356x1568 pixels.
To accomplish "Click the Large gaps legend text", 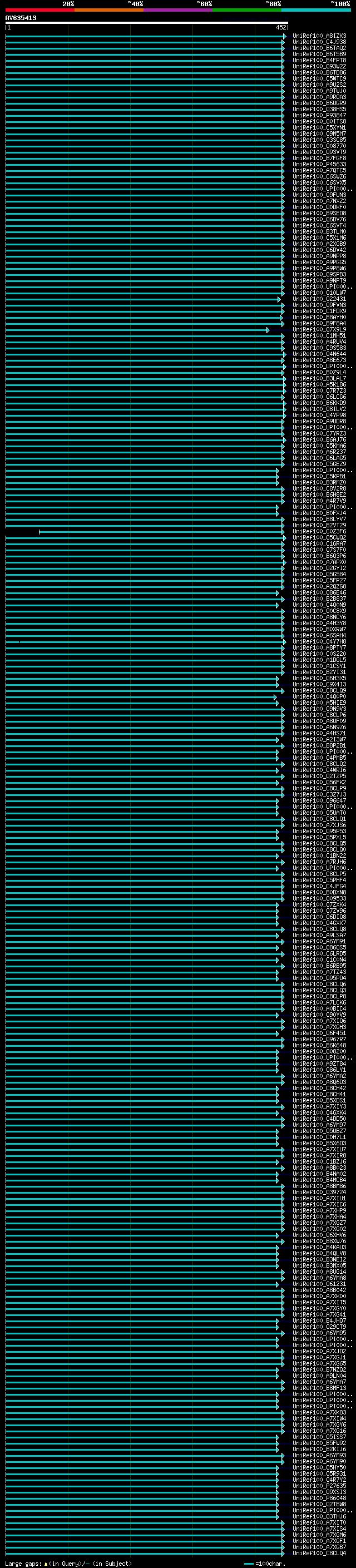I will point(68,1563).
